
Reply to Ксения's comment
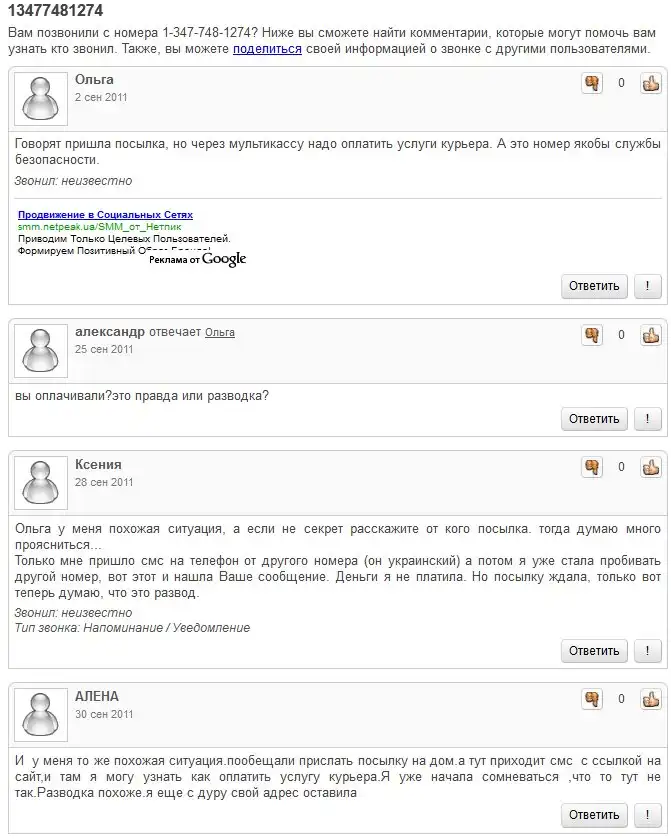click(594, 651)
